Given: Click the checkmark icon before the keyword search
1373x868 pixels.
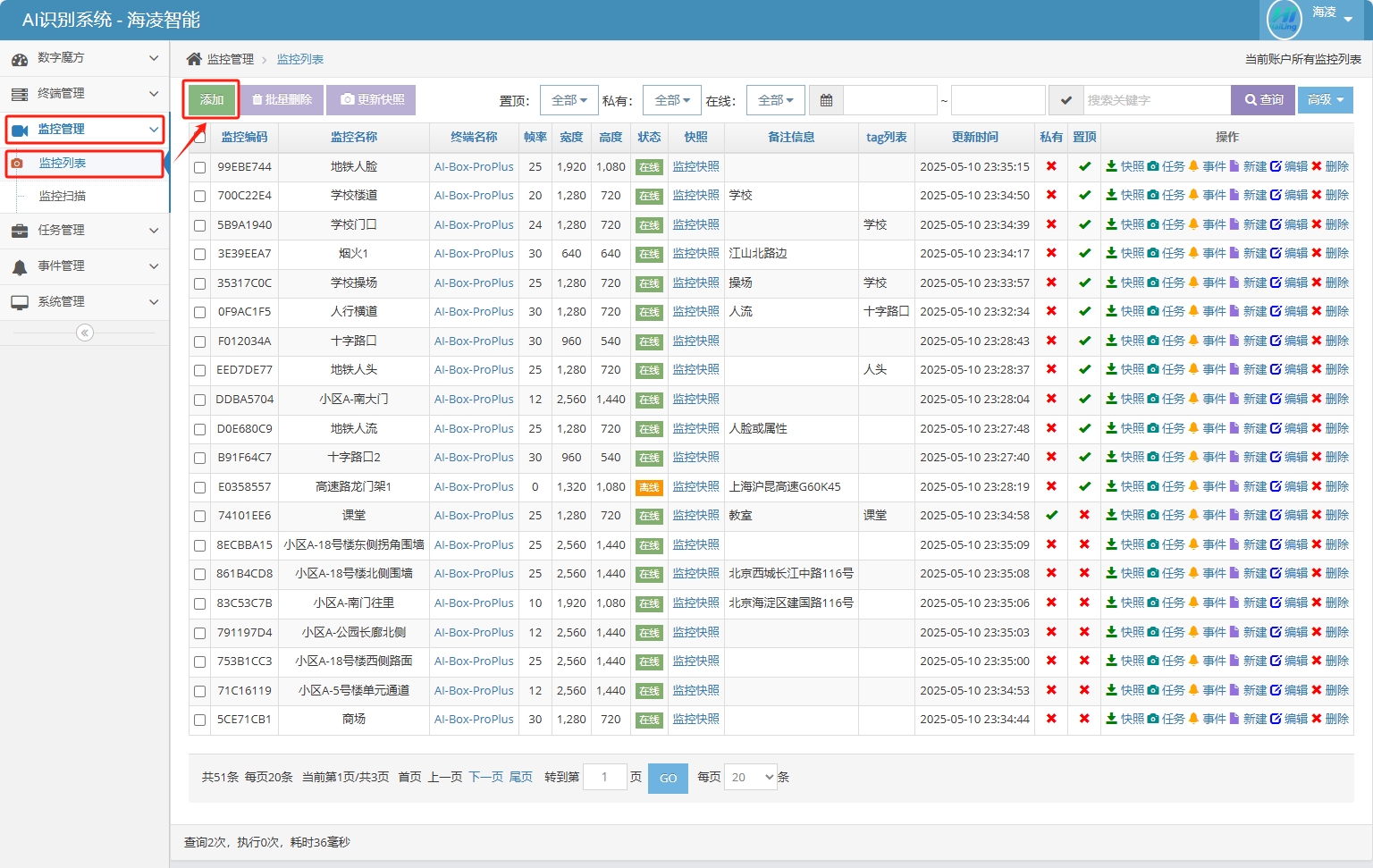Looking at the screenshot, I should [x=1066, y=100].
